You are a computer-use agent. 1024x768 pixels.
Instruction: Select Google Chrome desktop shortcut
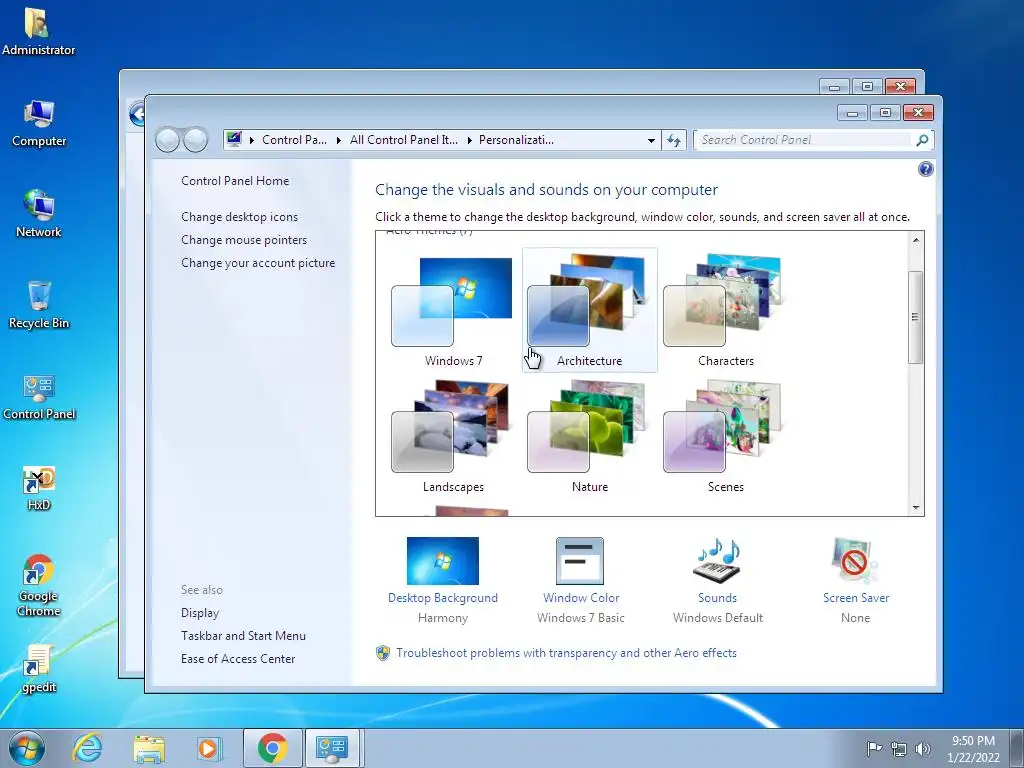(39, 585)
